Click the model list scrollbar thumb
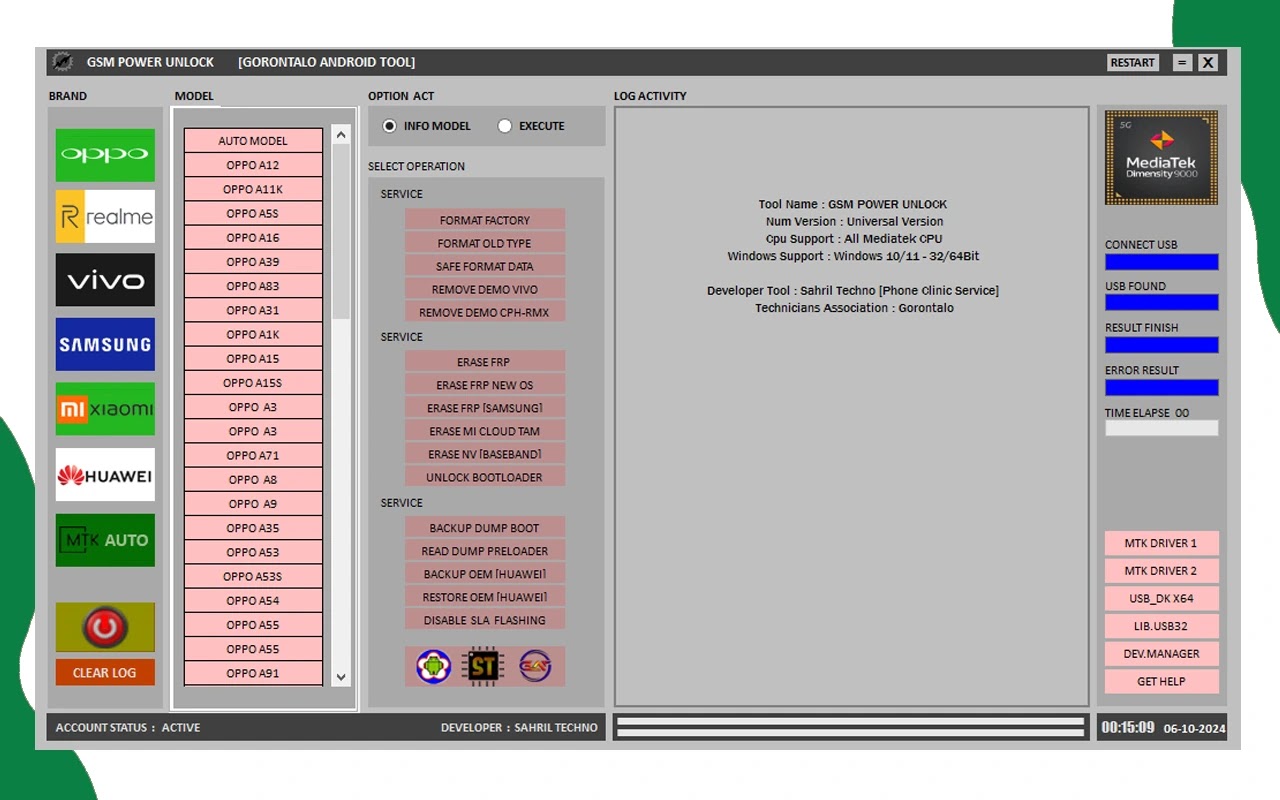1280x800 pixels. [341, 233]
